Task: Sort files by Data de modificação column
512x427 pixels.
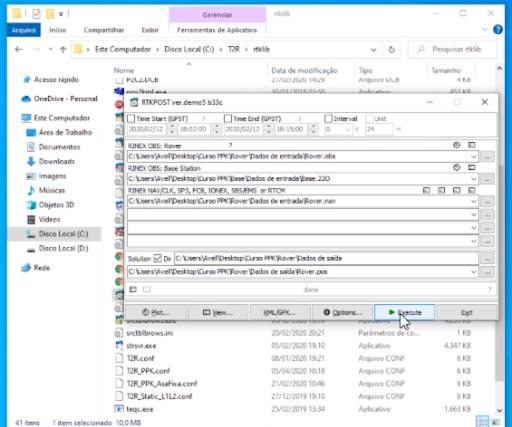Action: coord(304,71)
